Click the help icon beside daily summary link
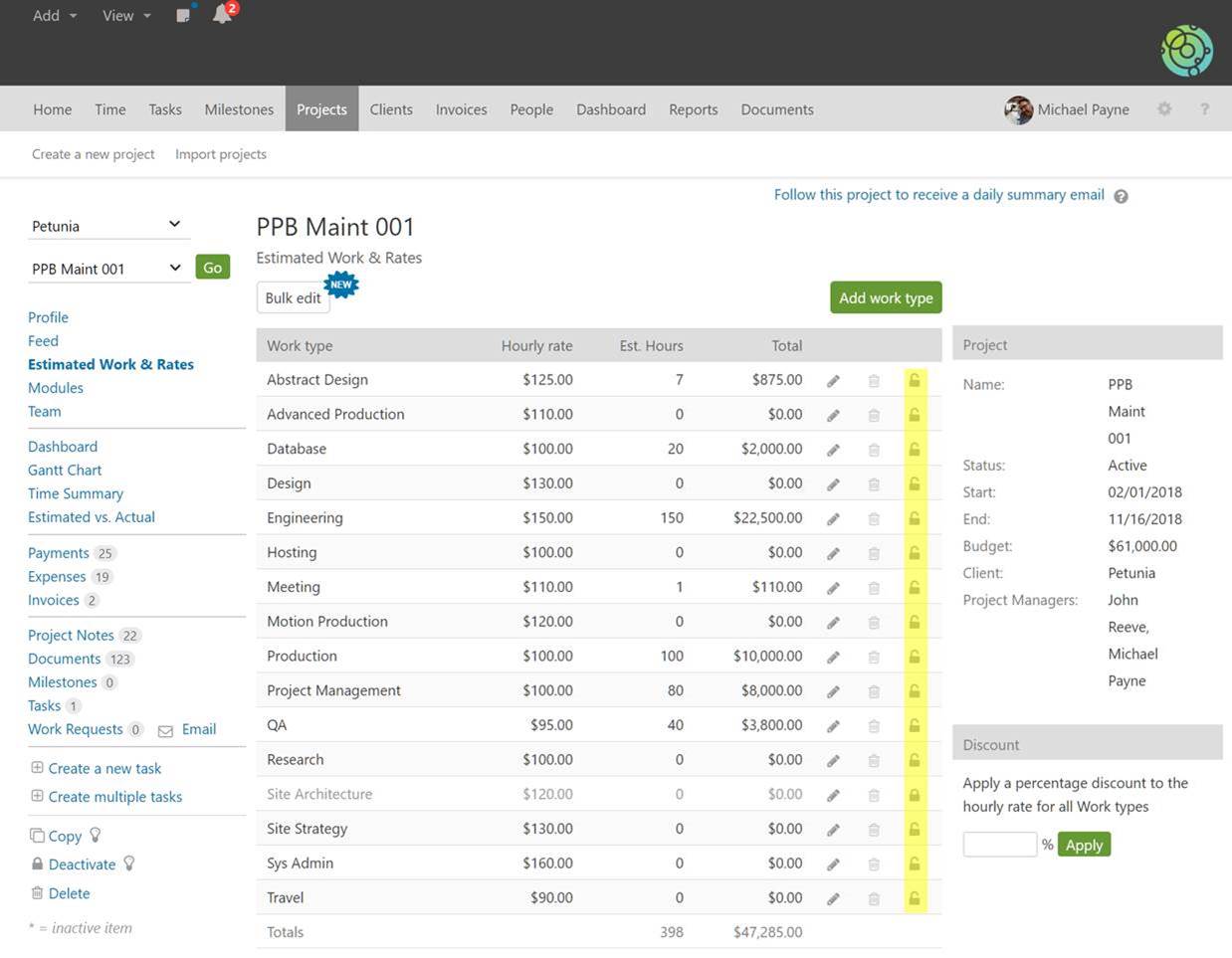This screenshot has width=1232, height=958. click(x=1121, y=196)
